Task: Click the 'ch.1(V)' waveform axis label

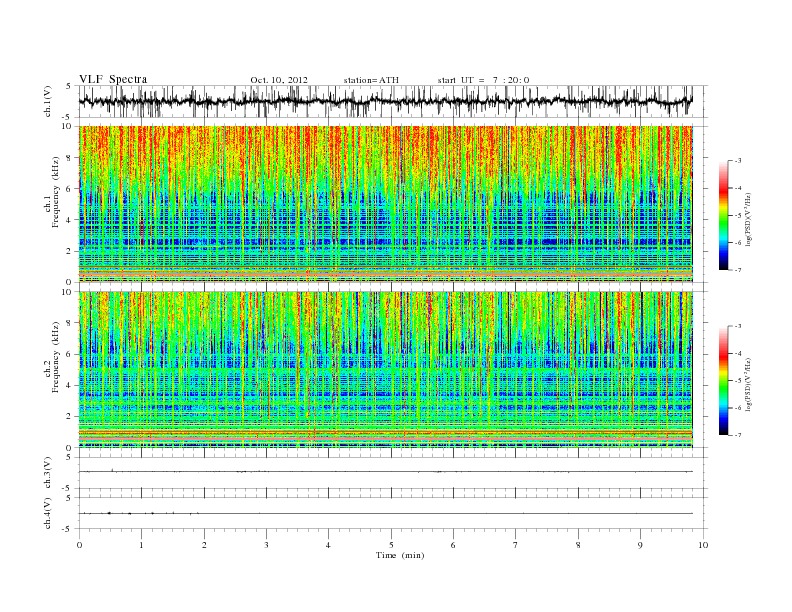Action: pyautogui.click(x=48, y=101)
